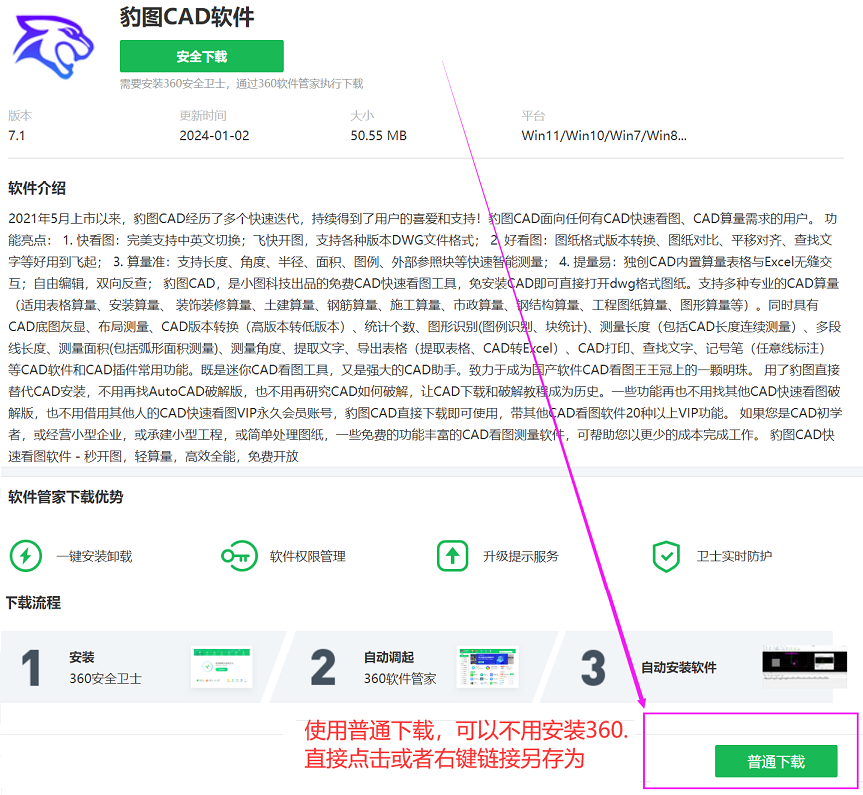Click the large step number 2
The width and height of the screenshot is (863, 795).
(x=323, y=667)
